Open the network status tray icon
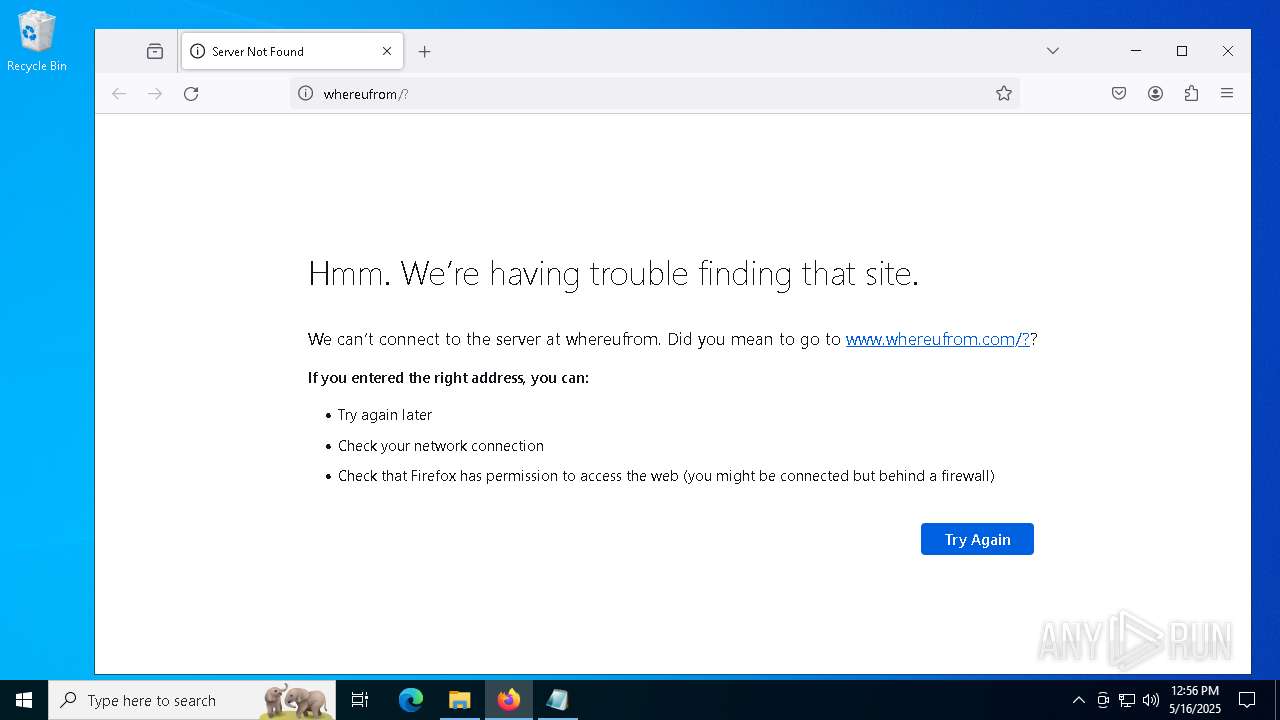Image resolution: width=1280 pixels, height=720 pixels. pos(1127,700)
